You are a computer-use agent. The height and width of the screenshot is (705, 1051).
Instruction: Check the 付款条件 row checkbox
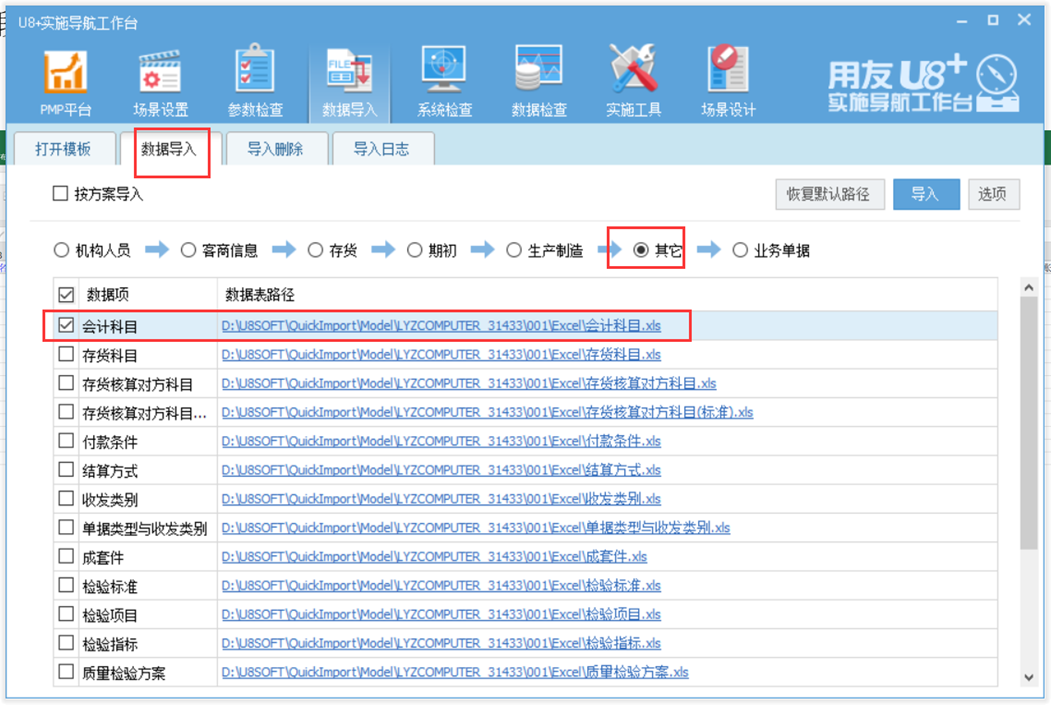(x=66, y=440)
